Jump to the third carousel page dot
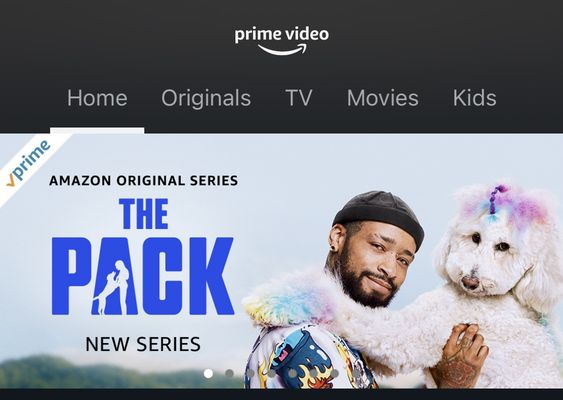Viewport: 563px width, 400px height. pos(250,373)
